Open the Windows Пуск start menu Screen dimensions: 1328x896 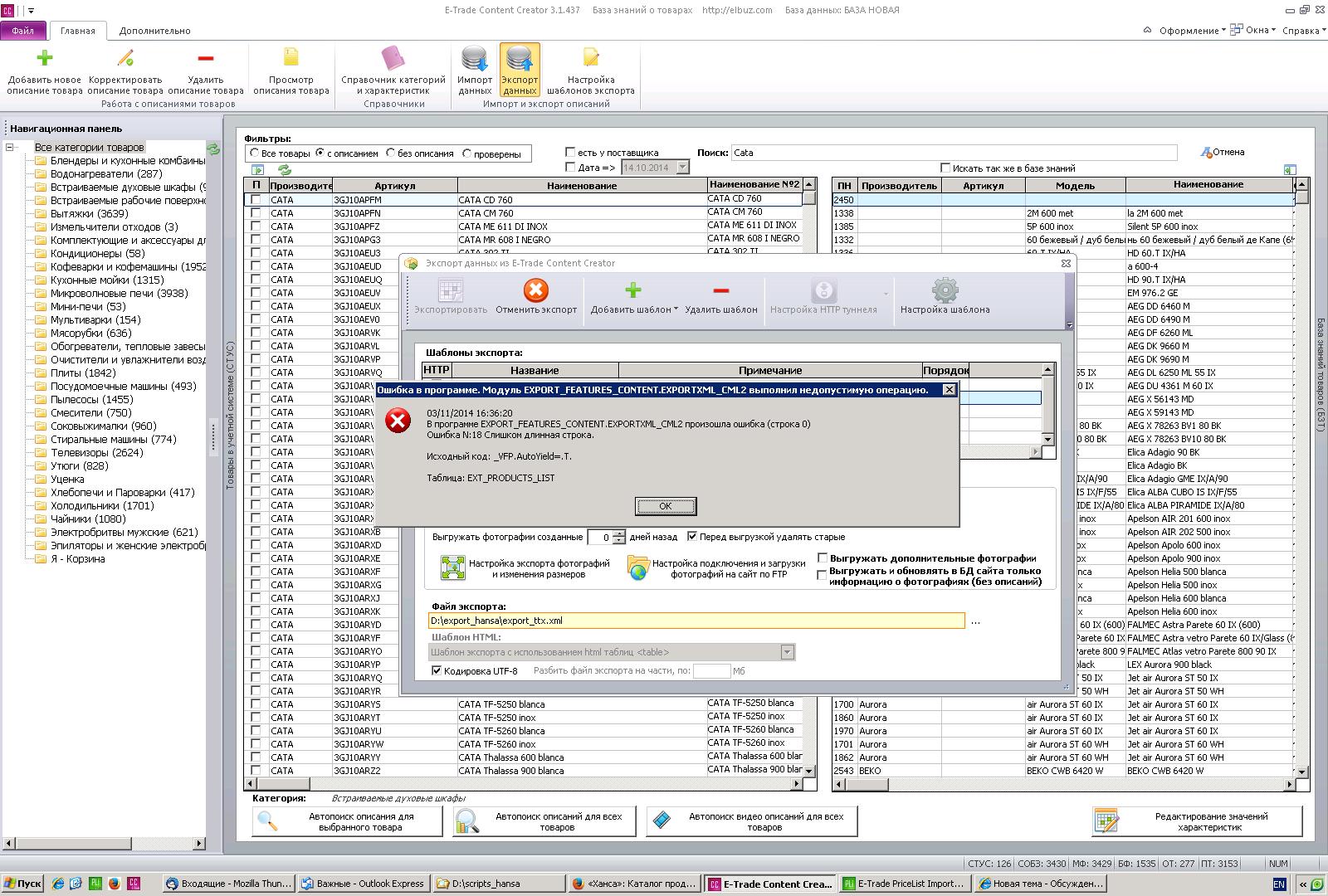[22, 884]
